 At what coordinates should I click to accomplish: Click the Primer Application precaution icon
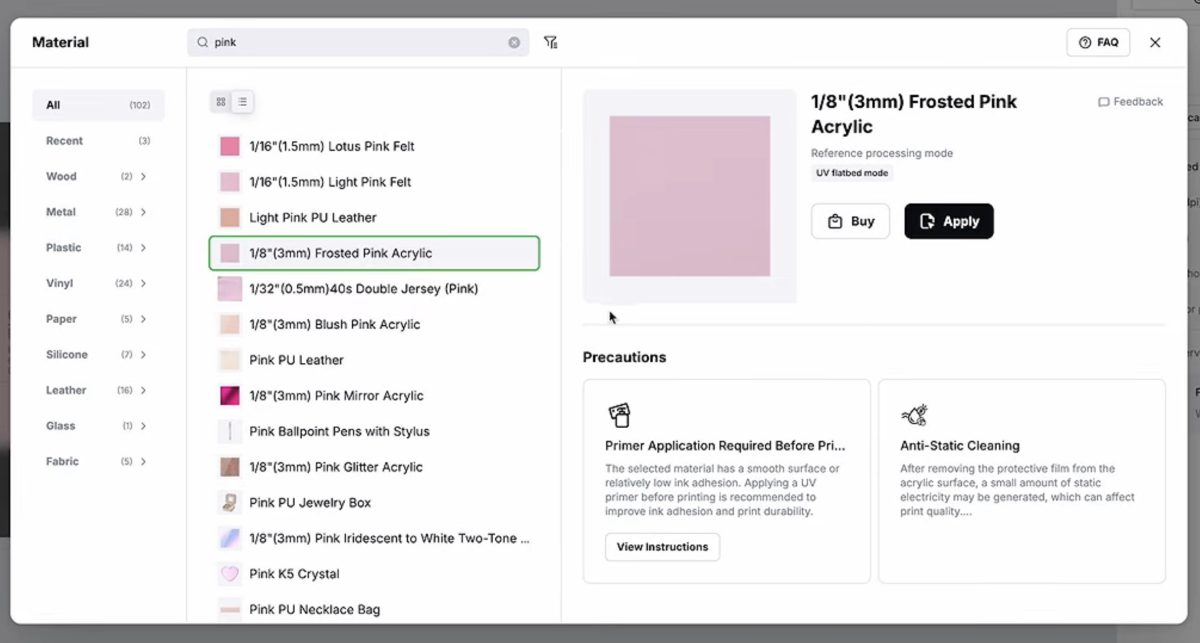click(619, 415)
